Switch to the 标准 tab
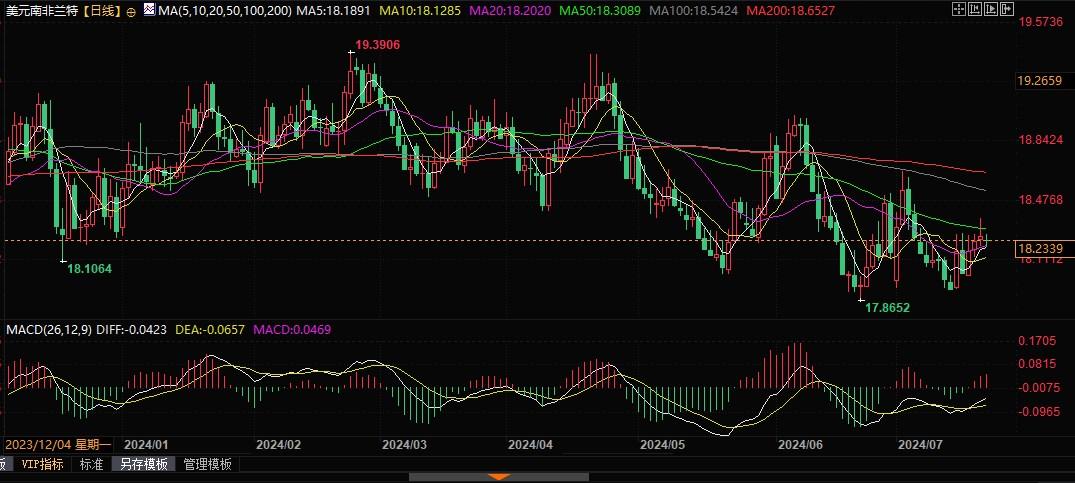Image resolution: width=1075 pixels, height=483 pixels. pyautogui.click(x=91, y=464)
